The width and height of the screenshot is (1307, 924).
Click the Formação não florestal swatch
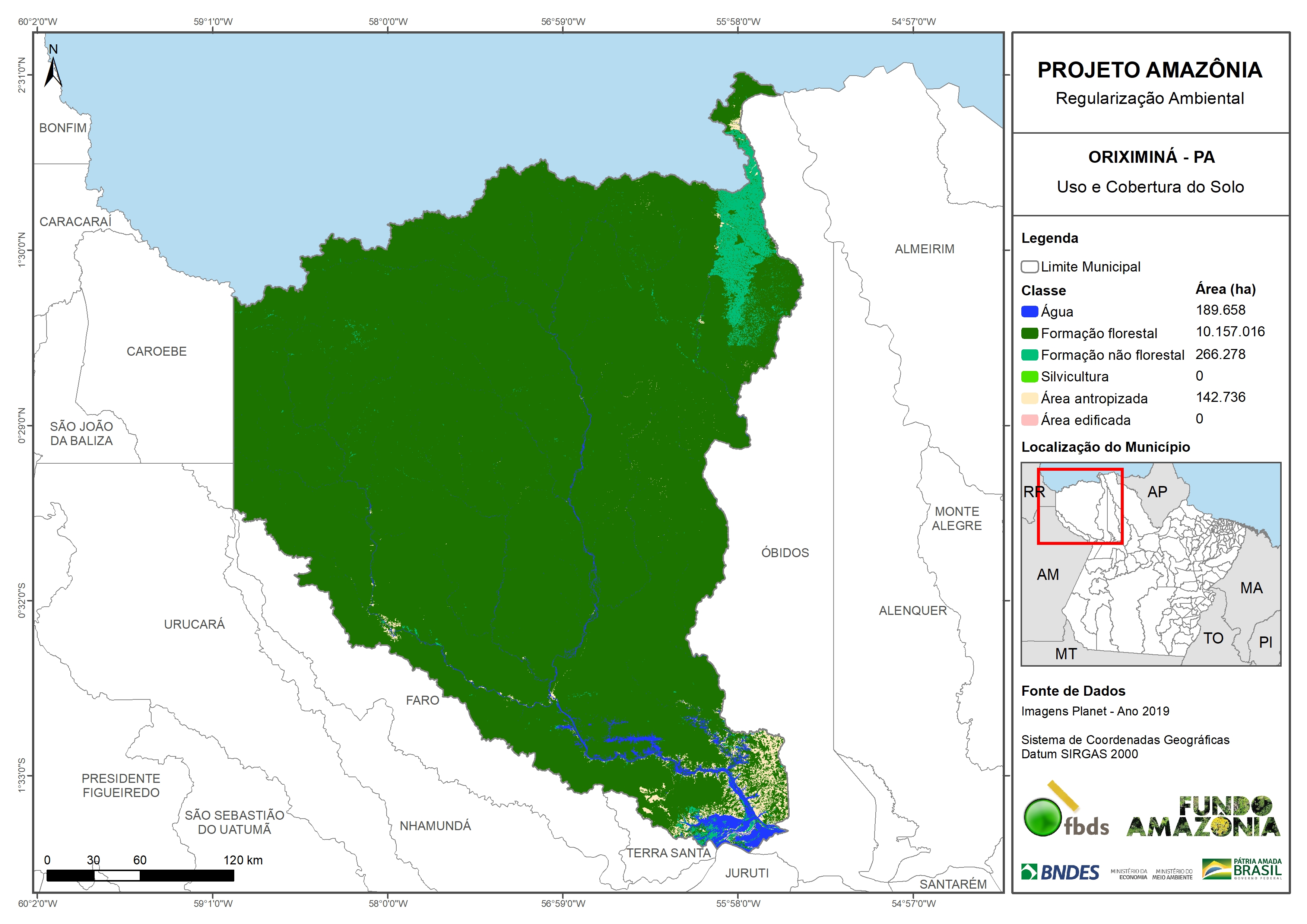(x=1029, y=355)
